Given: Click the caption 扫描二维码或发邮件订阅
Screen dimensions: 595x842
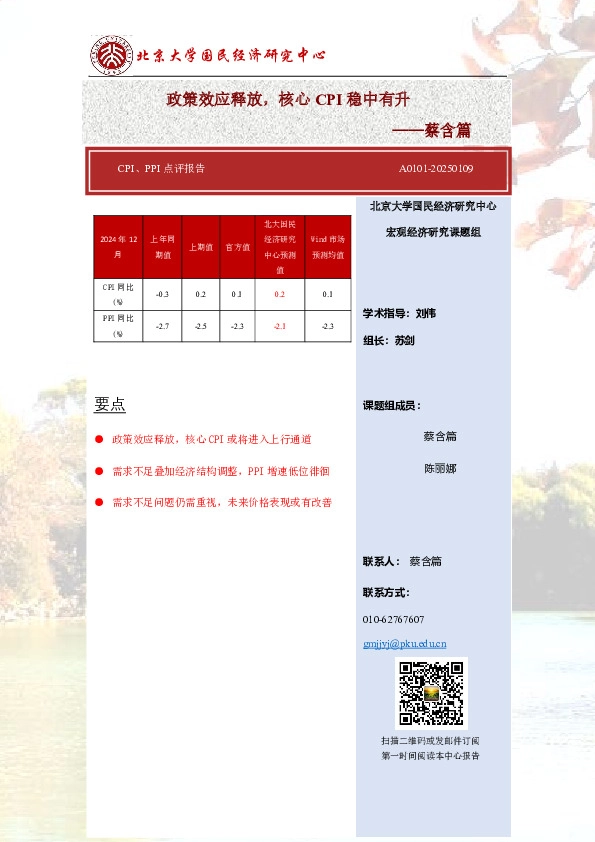Looking at the screenshot, I should click(430, 741).
